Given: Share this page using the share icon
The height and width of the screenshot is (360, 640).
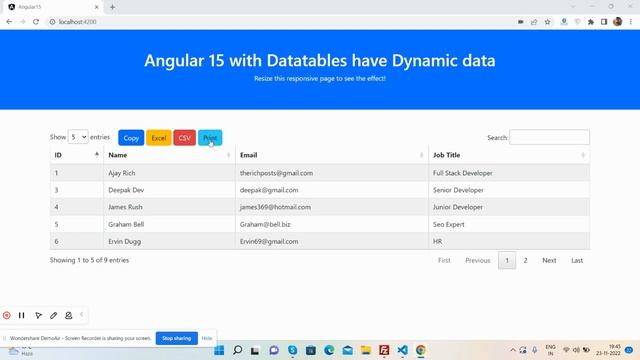Looking at the screenshot, I should 534,22.
